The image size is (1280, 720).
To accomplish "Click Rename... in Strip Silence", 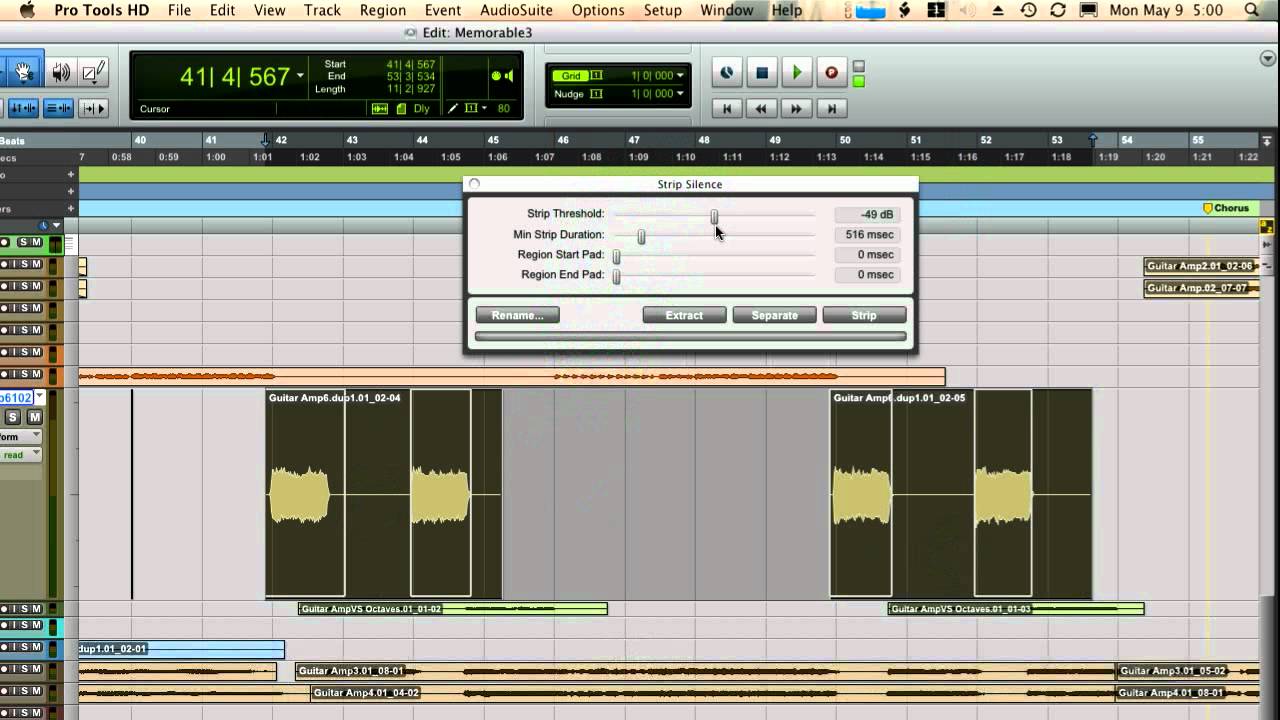I will 517,315.
